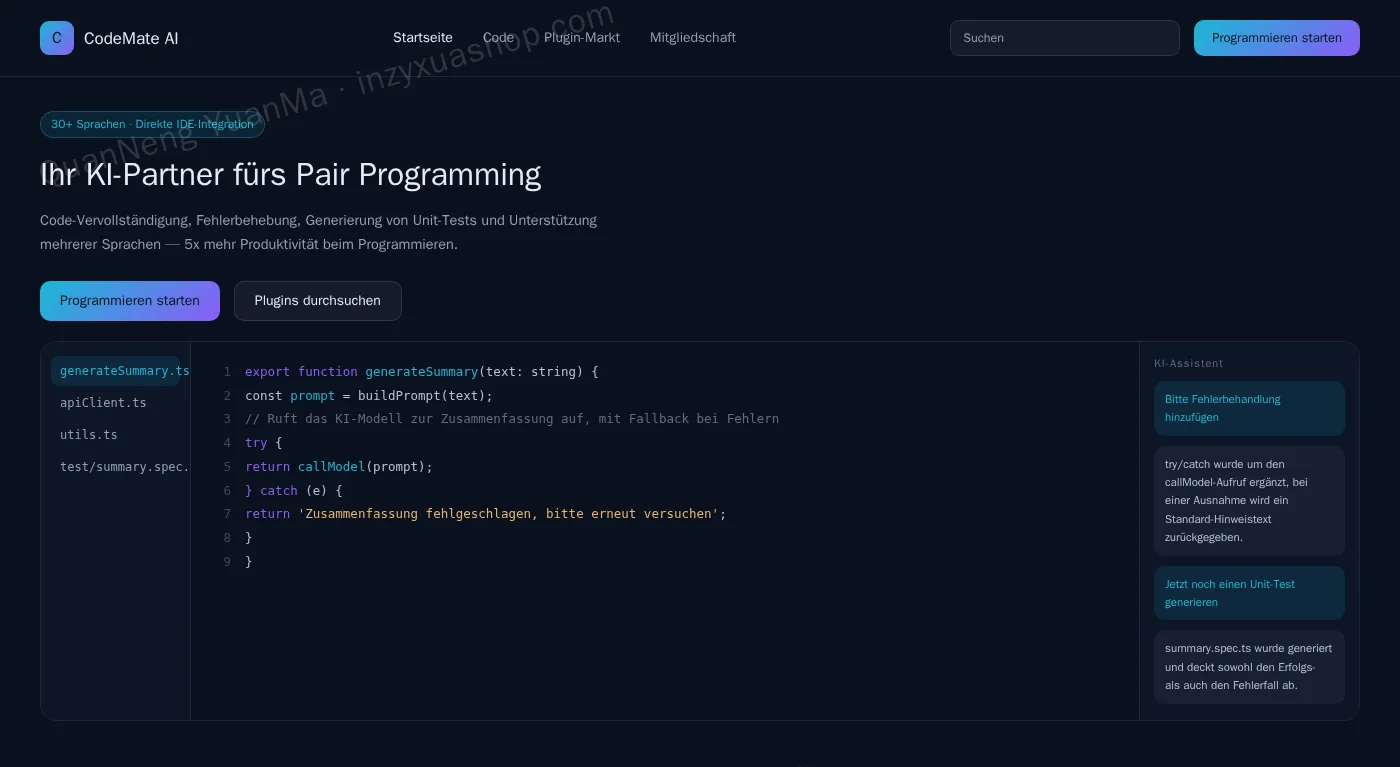This screenshot has height=767, width=1400.
Task: Click header Programmieren starten button
Action: tap(1277, 38)
